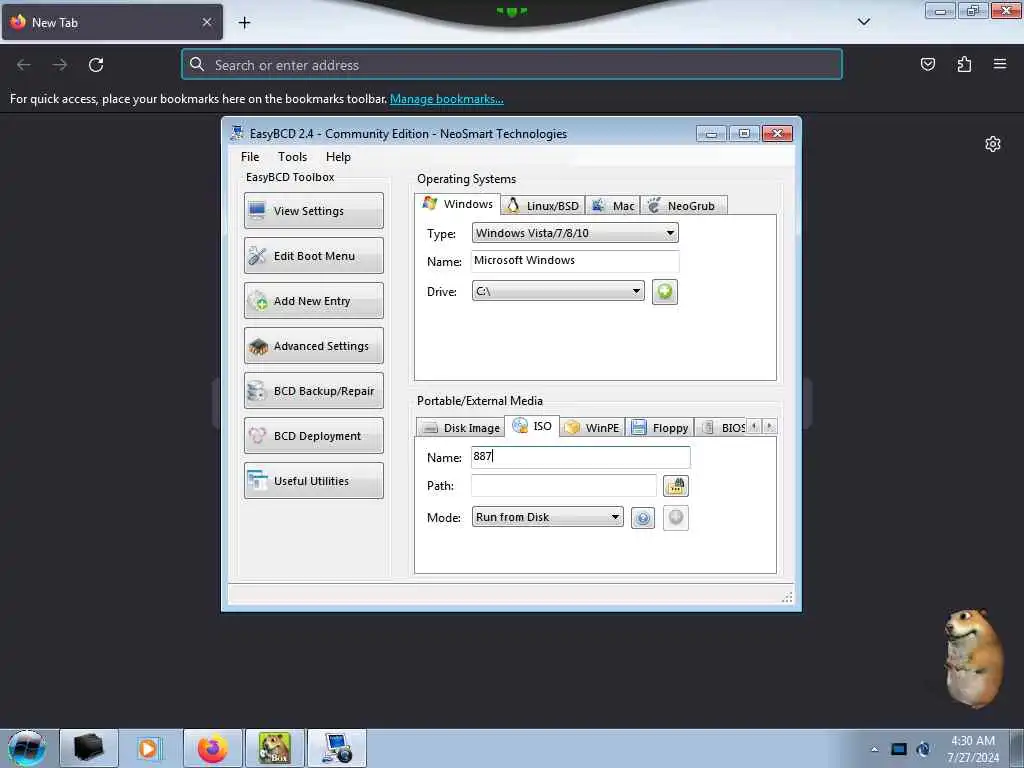
Task: Open BCD Backup/Repair section
Action: coord(313,391)
